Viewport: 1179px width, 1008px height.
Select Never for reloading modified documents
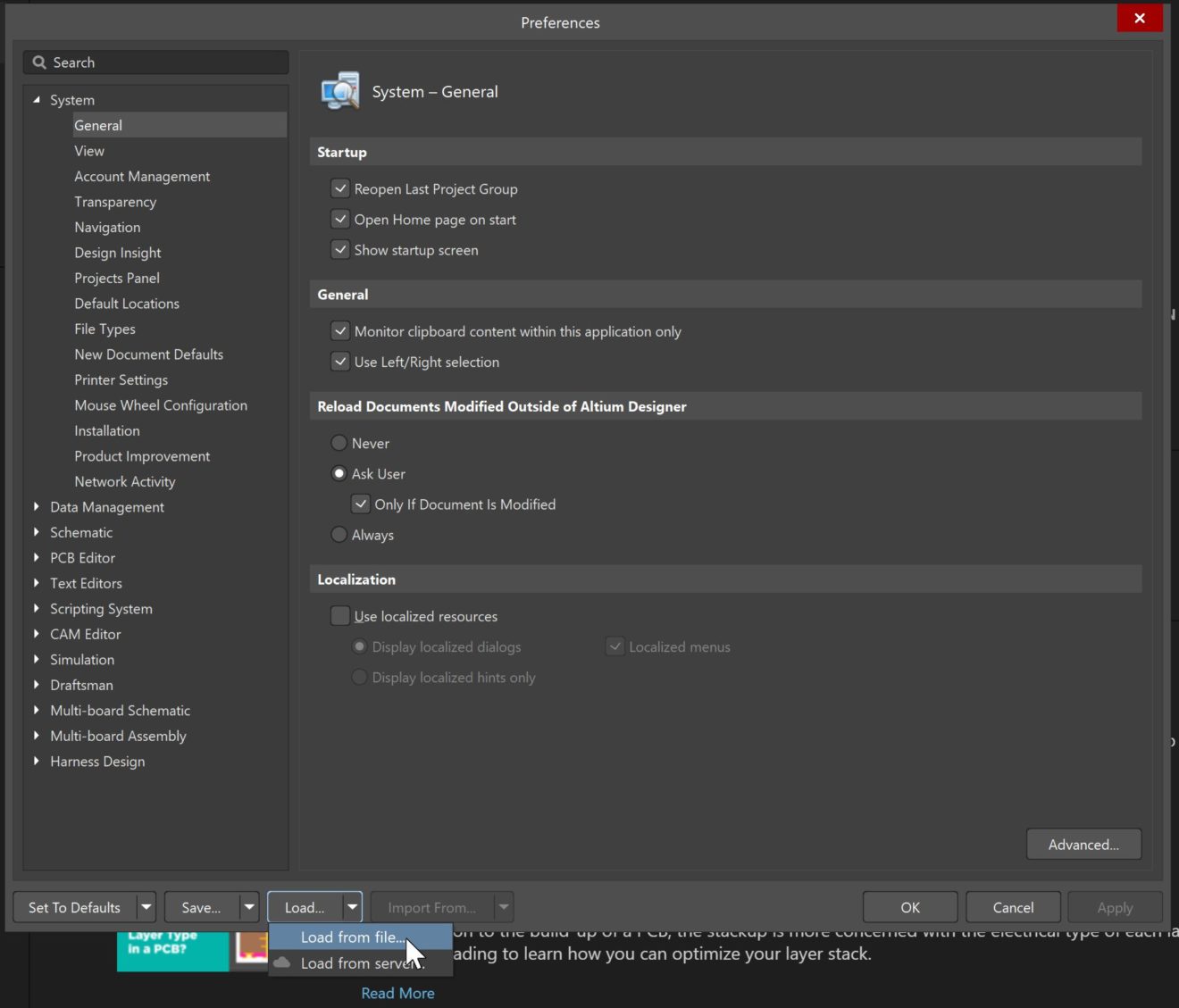[x=339, y=443]
